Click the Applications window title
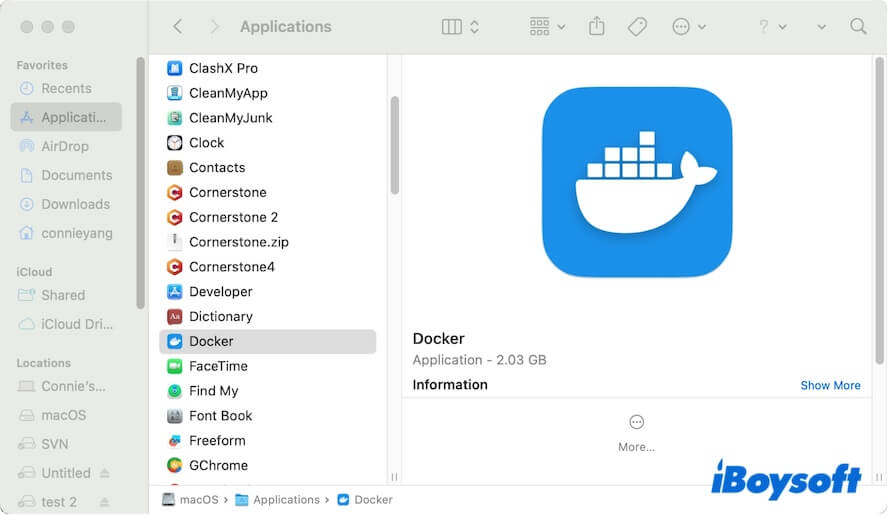Screen dimensions: 888x515 pyautogui.click(x=285, y=27)
